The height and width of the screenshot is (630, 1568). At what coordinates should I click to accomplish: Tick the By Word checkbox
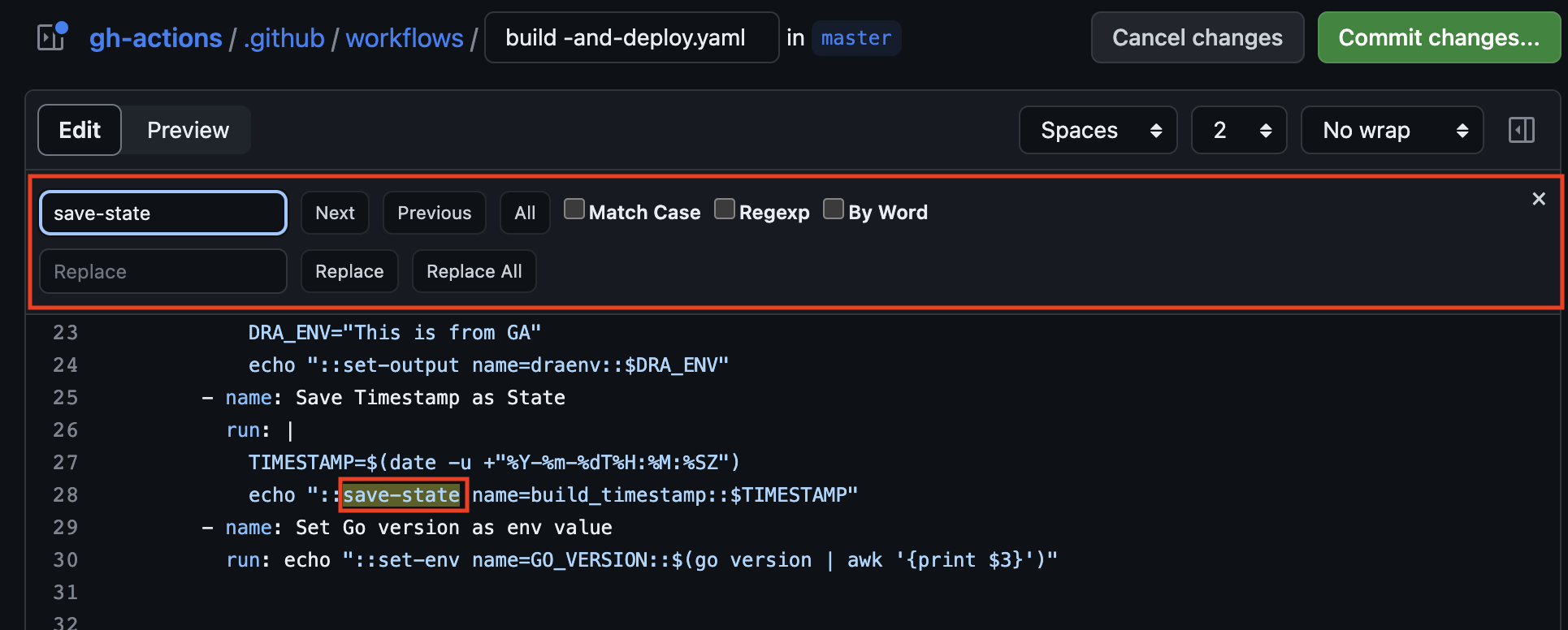(x=834, y=209)
